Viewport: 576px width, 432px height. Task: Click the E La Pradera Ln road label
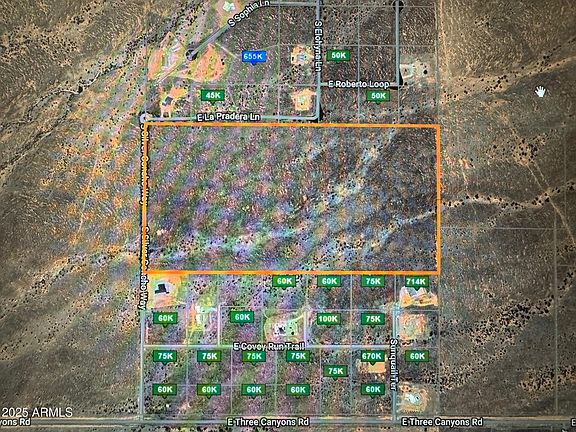pos(228,117)
